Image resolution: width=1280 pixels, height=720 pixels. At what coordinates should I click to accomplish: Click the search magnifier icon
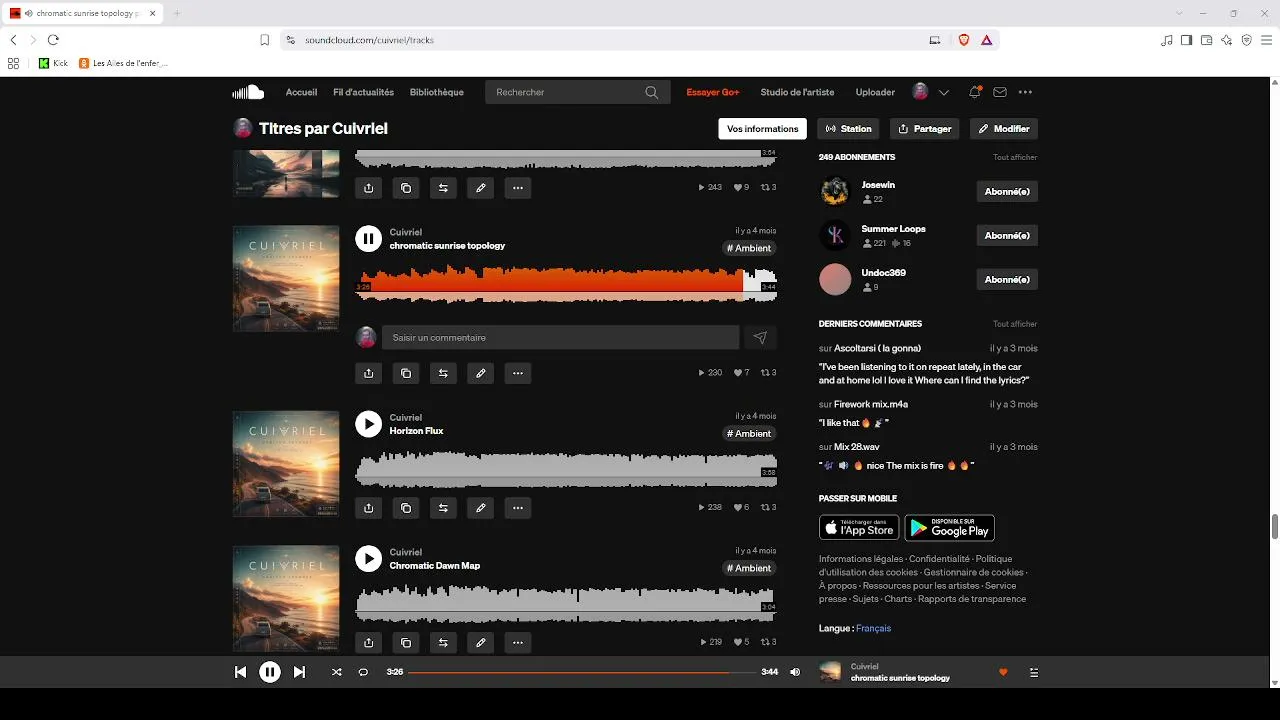(x=652, y=92)
